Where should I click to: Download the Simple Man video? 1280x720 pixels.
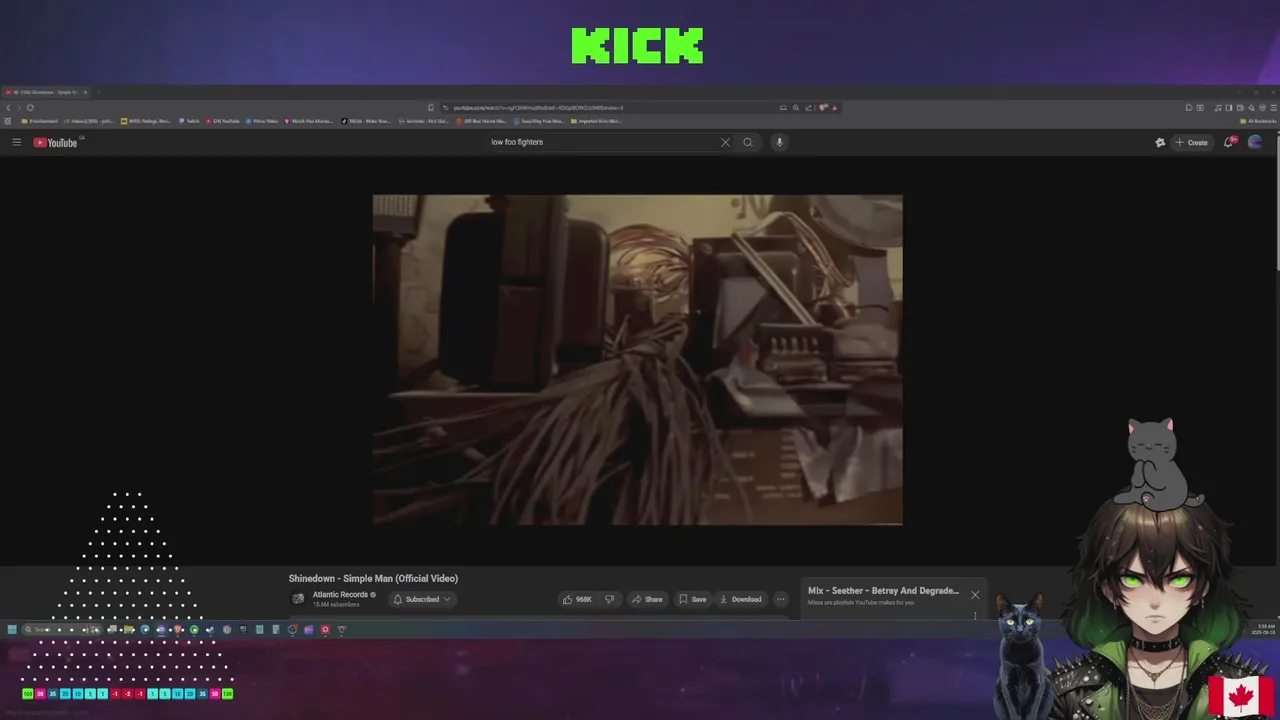click(x=740, y=599)
